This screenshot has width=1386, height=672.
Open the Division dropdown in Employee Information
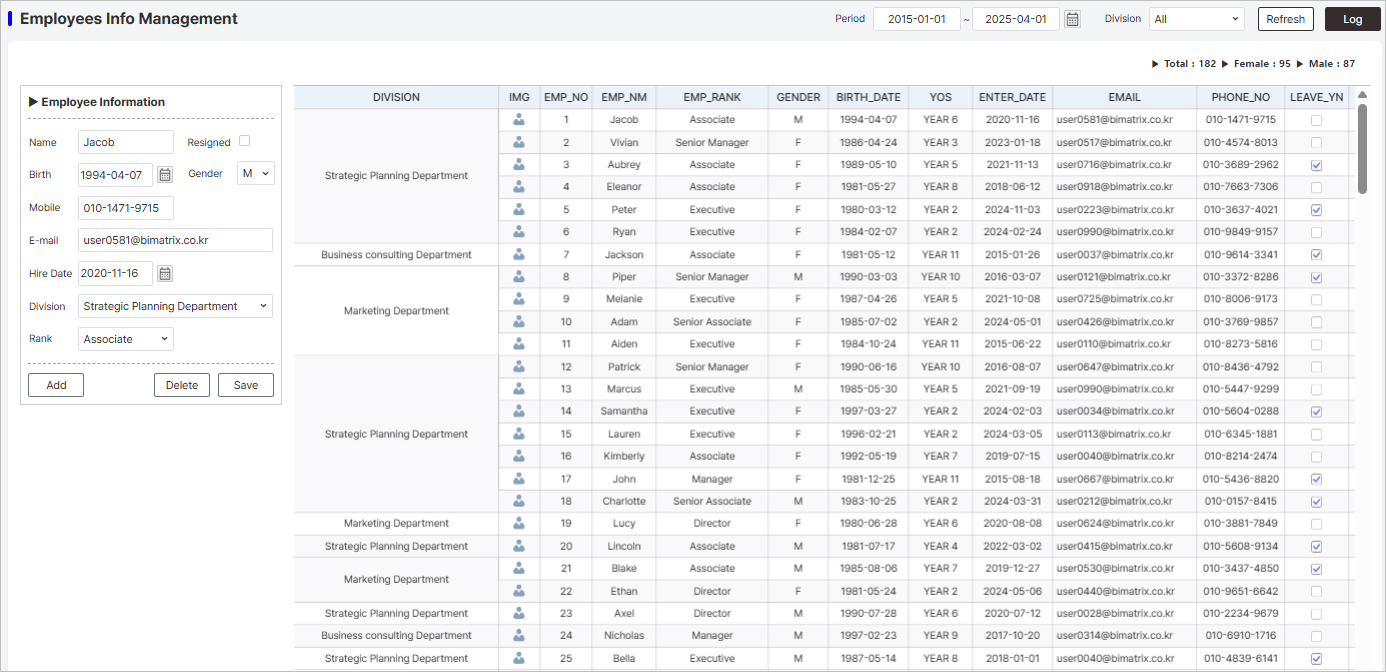click(175, 306)
